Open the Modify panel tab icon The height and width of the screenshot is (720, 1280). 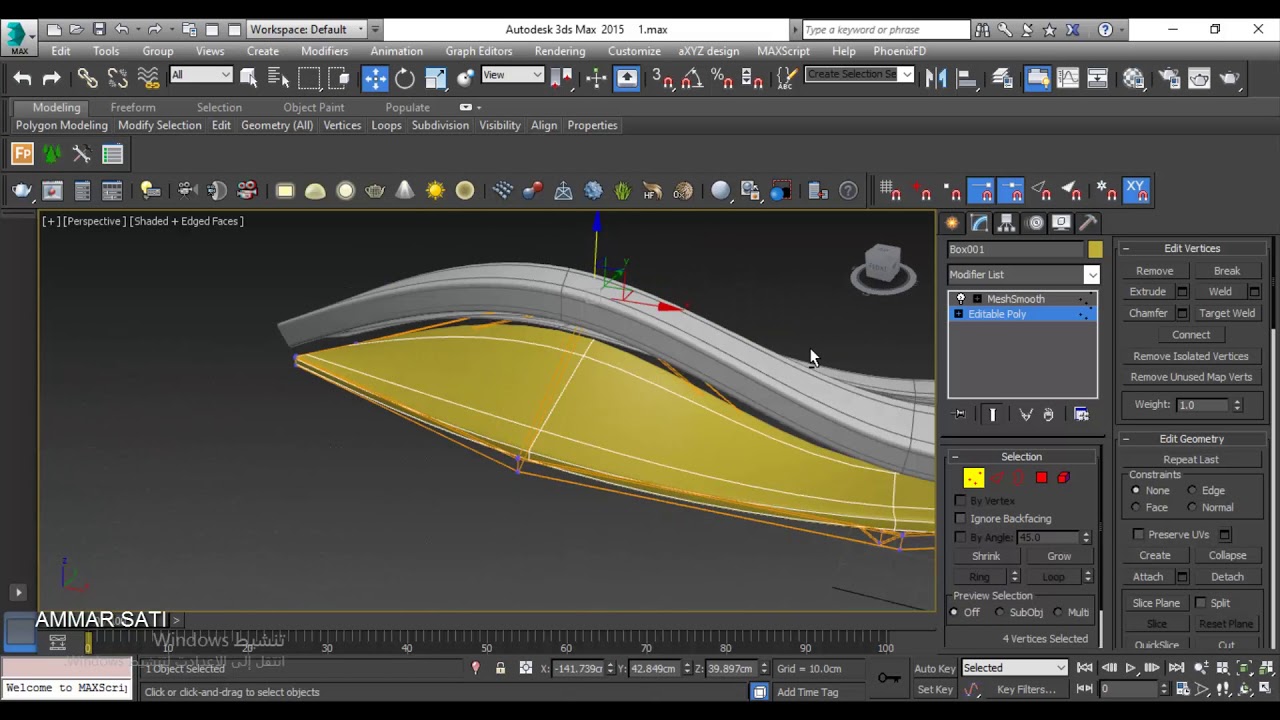[979, 223]
